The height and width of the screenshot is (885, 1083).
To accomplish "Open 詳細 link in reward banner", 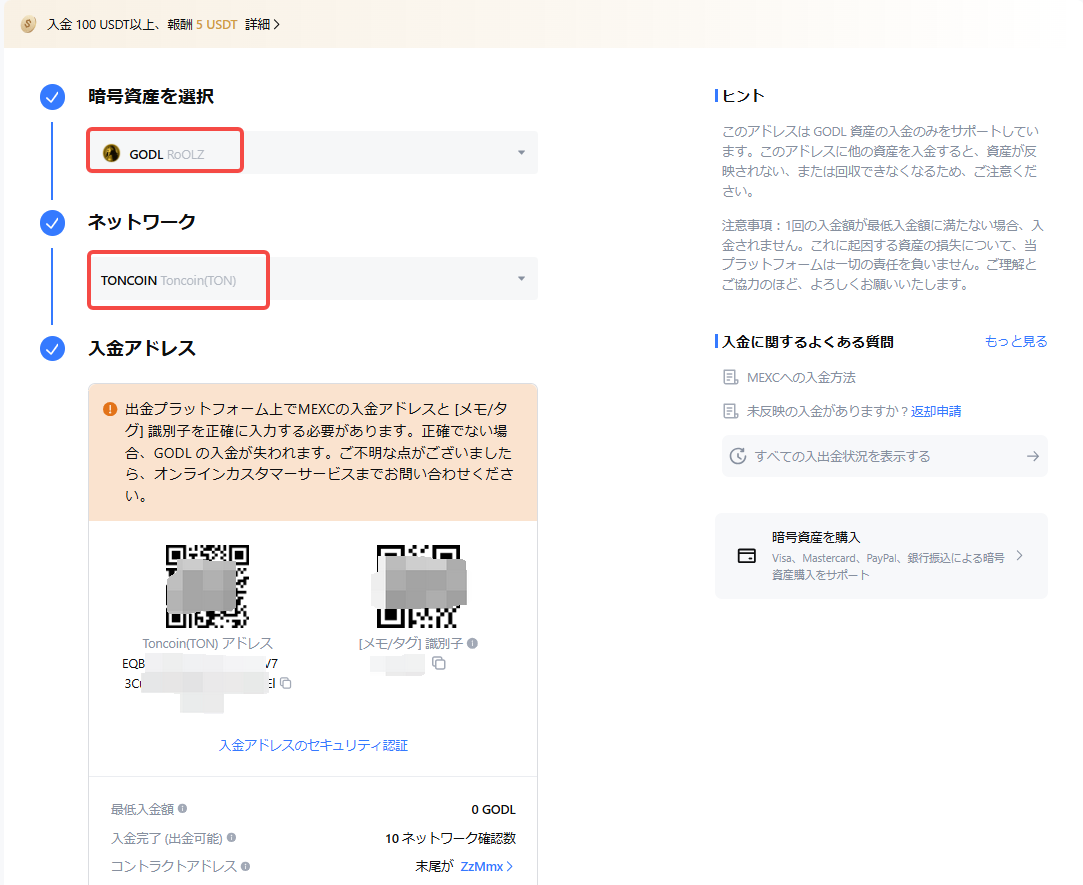I will (x=262, y=24).
